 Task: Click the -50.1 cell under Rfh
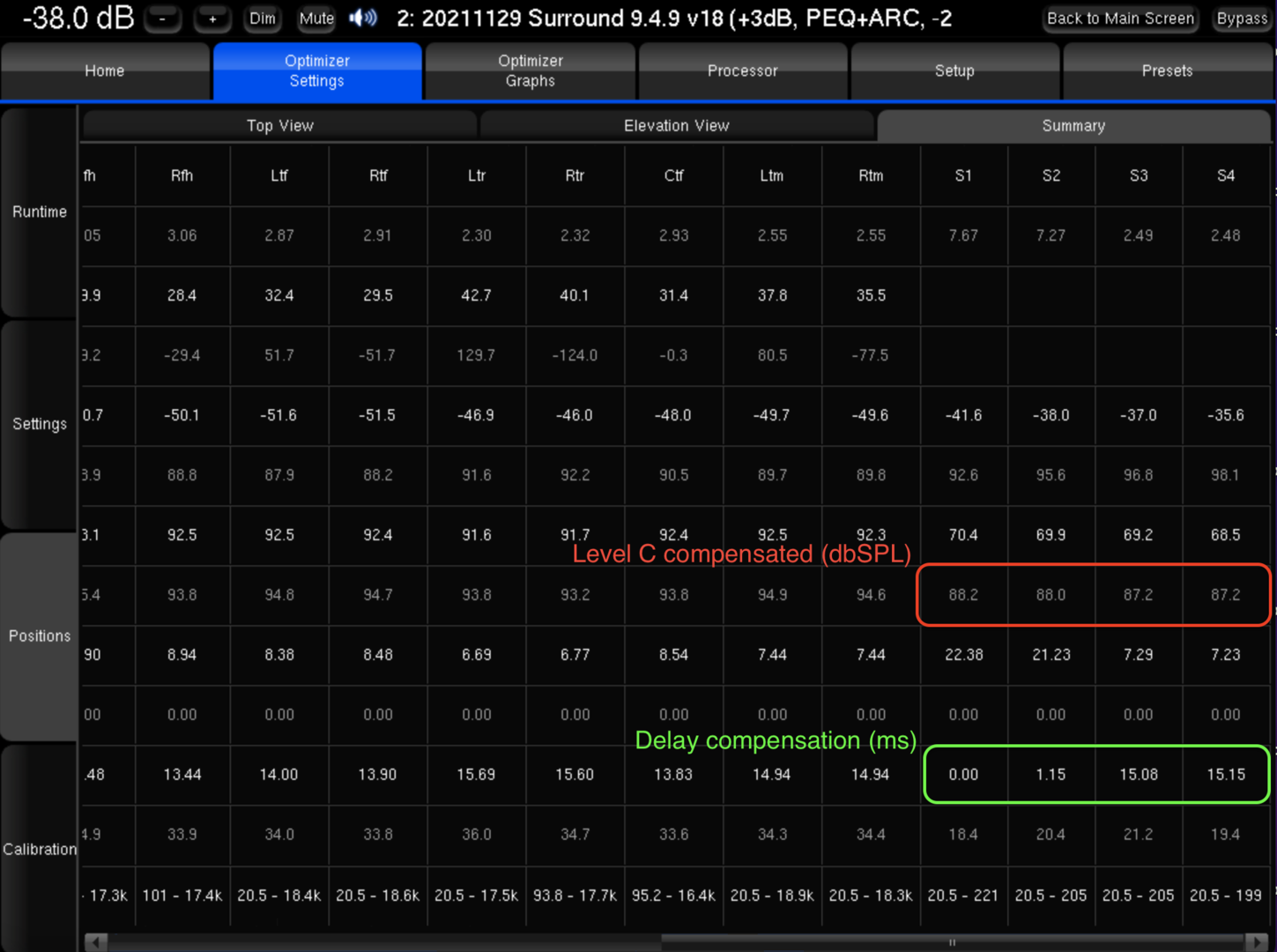[x=182, y=415]
